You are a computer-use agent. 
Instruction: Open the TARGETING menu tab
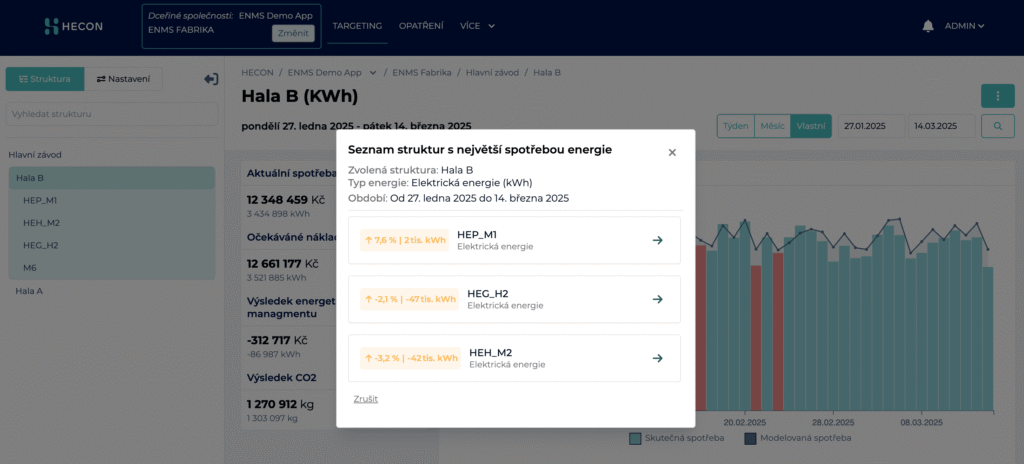click(x=357, y=26)
